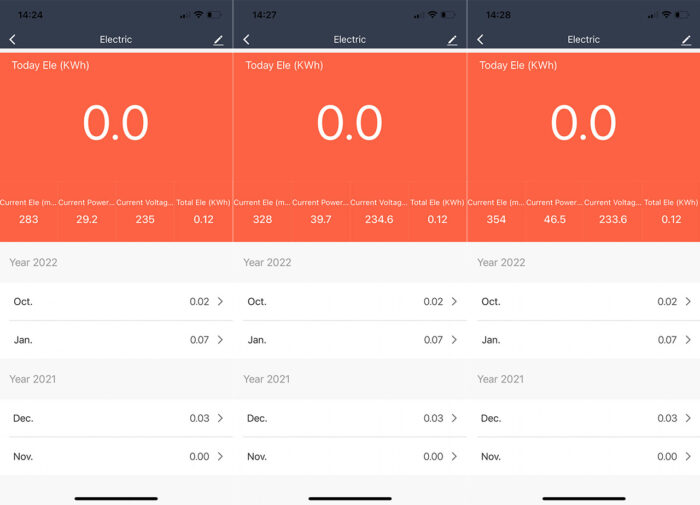Viewport: 700px width, 505px height.
Task: Expand the Oct. row chevron in the 14:24 screen
Action: (x=220, y=301)
